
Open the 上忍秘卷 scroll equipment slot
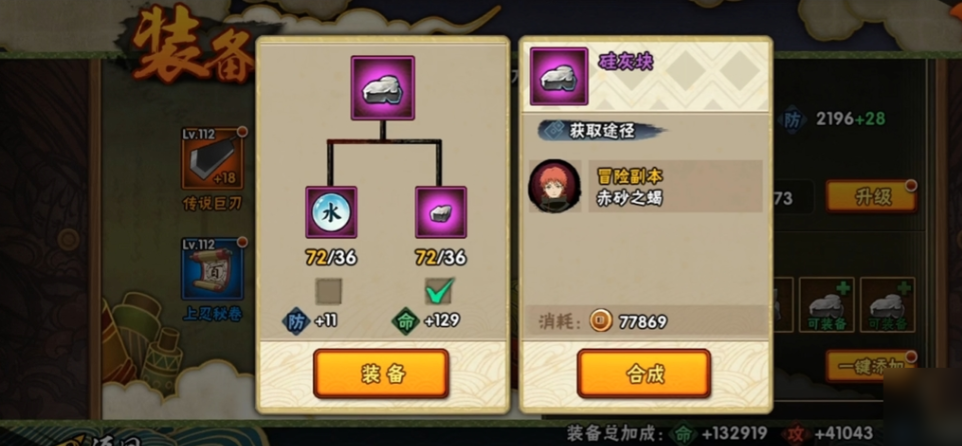(x=212, y=269)
